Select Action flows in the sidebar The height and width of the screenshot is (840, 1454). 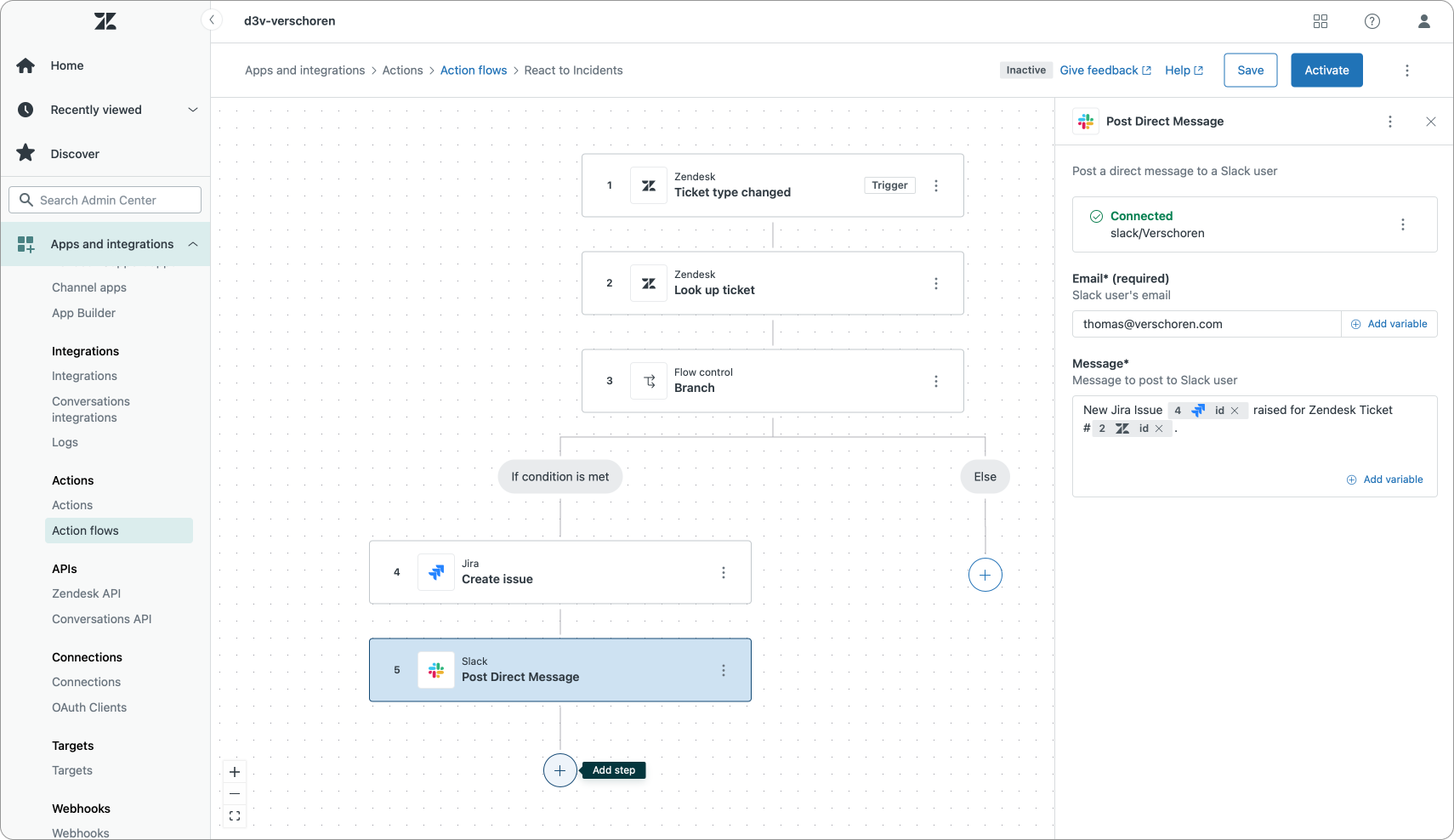pyautogui.click(x=119, y=531)
